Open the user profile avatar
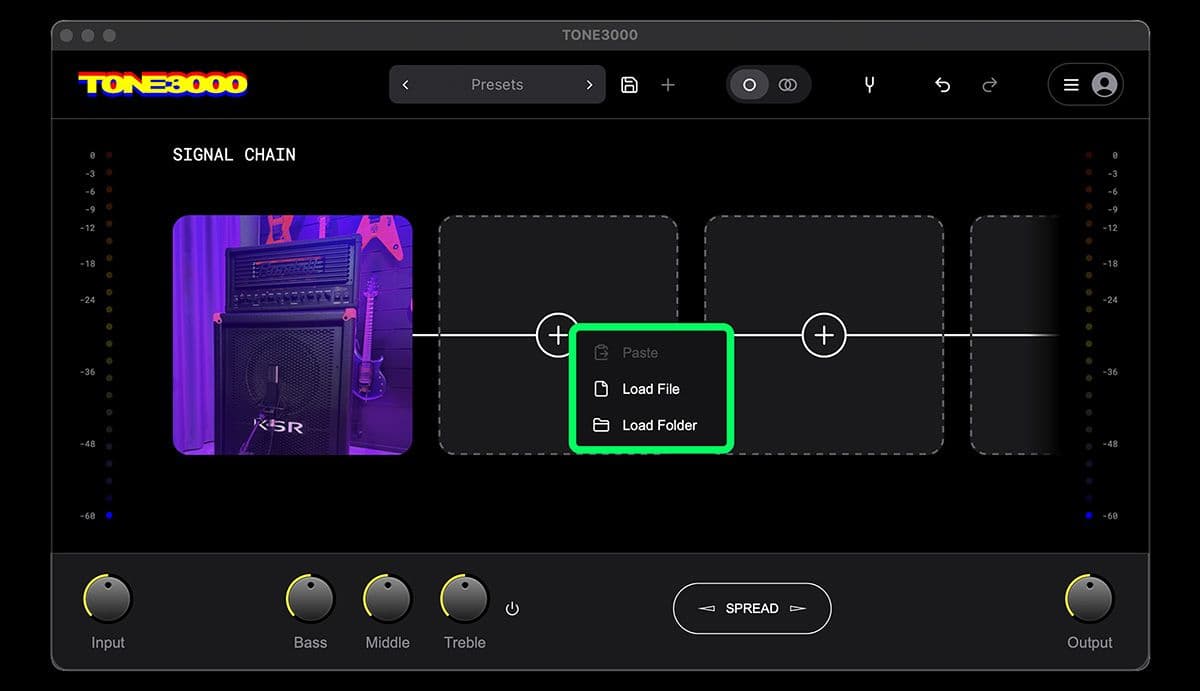This screenshot has width=1200, height=691. click(x=1104, y=85)
